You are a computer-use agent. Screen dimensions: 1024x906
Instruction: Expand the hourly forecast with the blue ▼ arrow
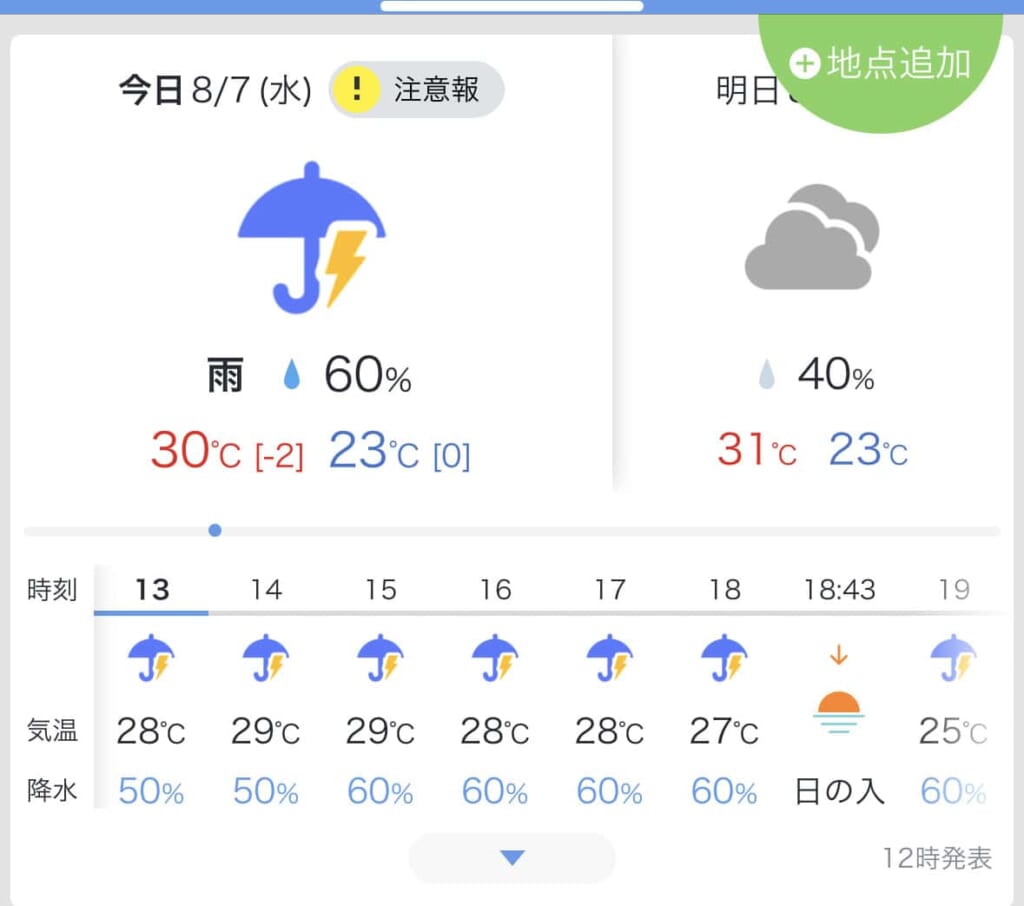(511, 857)
